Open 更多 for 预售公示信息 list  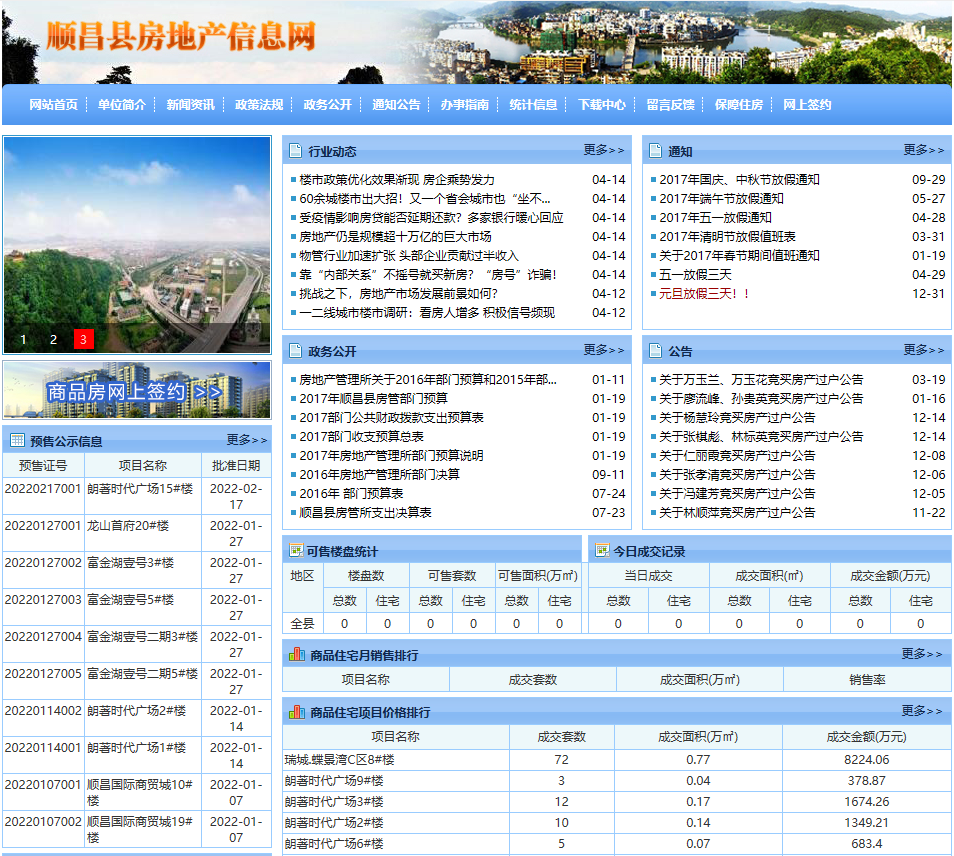coord(247,440)
